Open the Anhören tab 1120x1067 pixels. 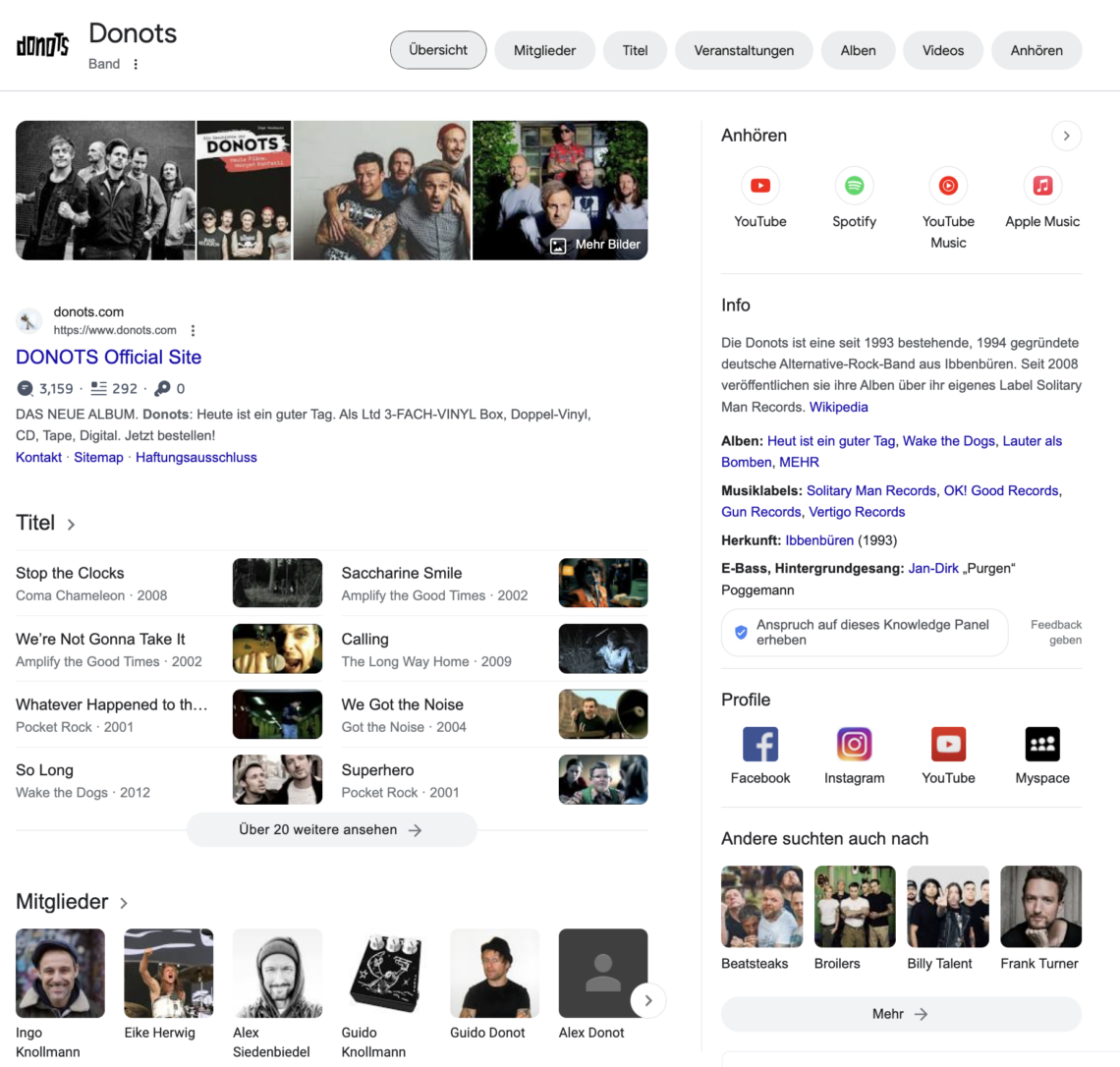click(1036, 50)
